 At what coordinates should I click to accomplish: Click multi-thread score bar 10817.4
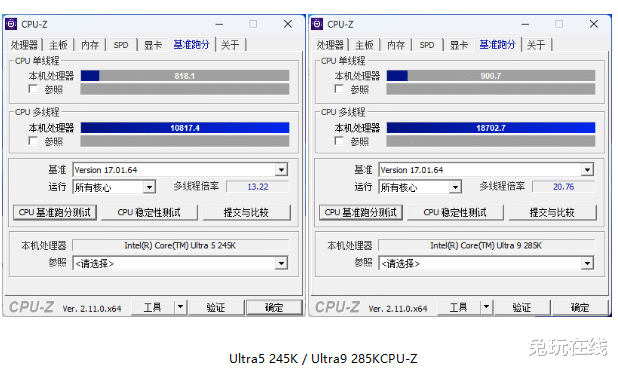coord(185,128)
